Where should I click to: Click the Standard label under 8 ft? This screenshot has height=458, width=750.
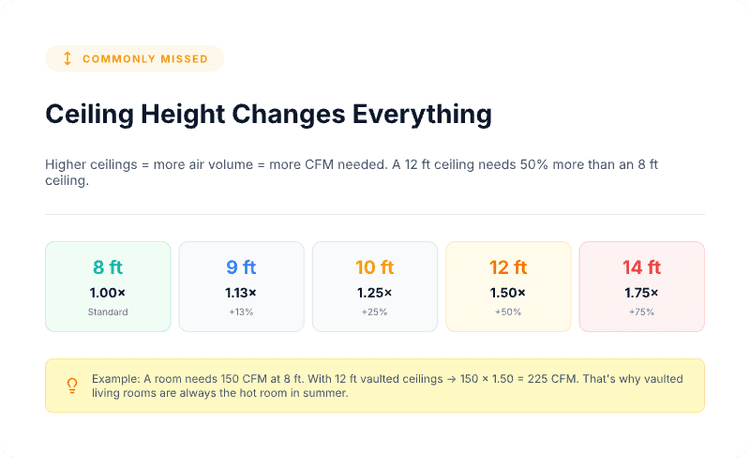coord(108,312)
